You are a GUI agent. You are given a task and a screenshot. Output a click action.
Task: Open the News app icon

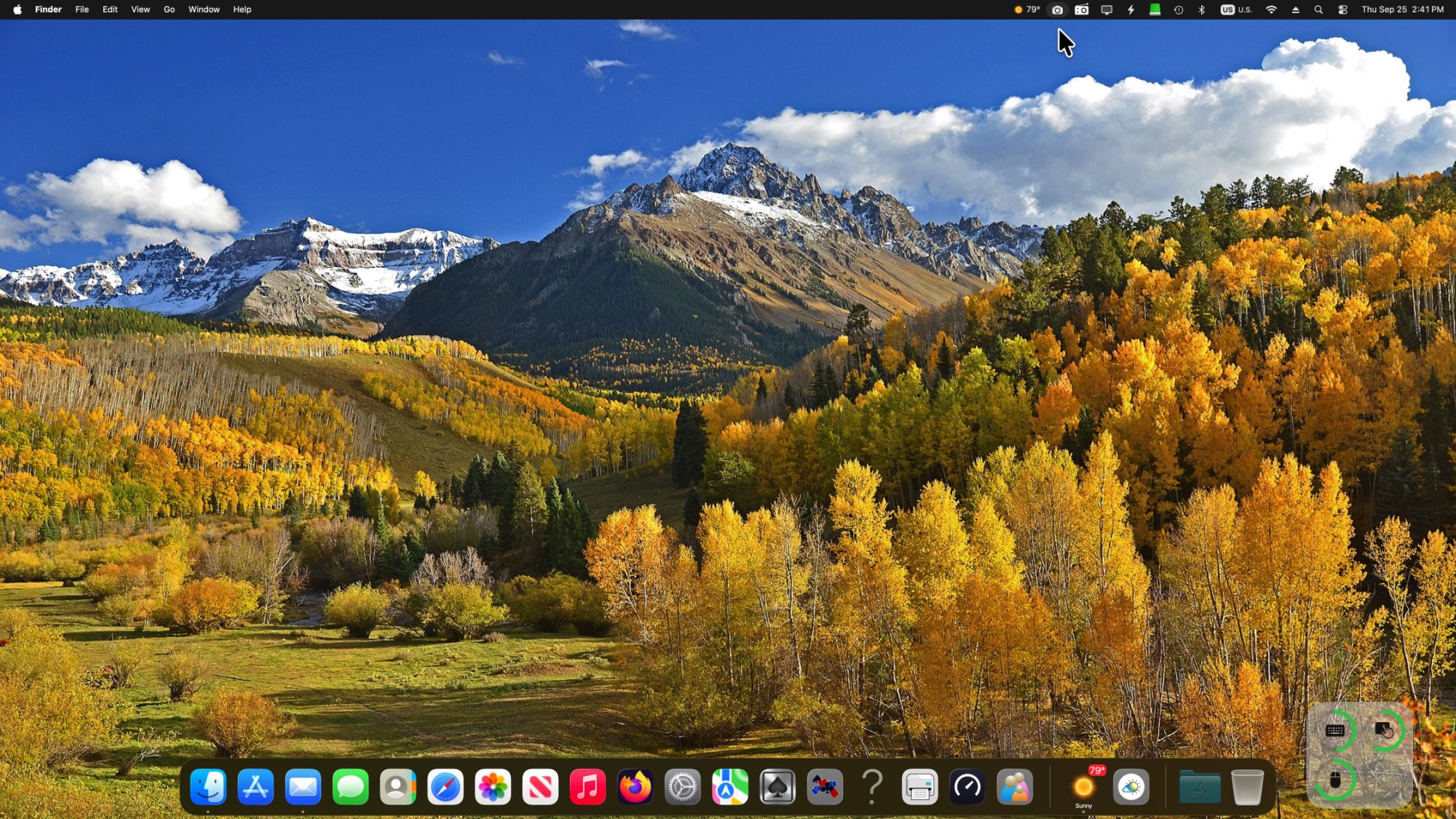pyautogui.click(x=540, y=787)
